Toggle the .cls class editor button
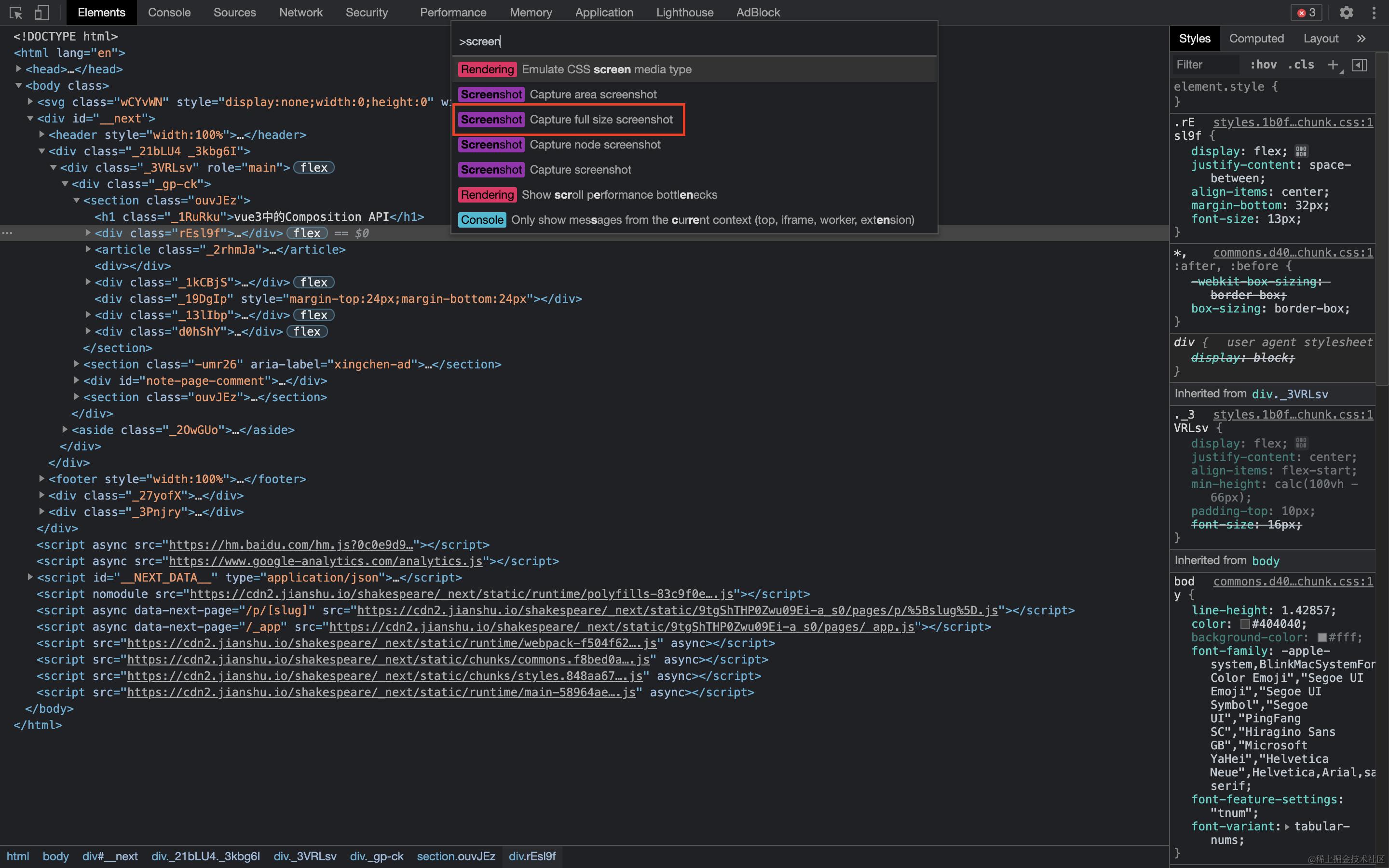The height and width of the screenshot is (868, 1389). coord(1301,65)
